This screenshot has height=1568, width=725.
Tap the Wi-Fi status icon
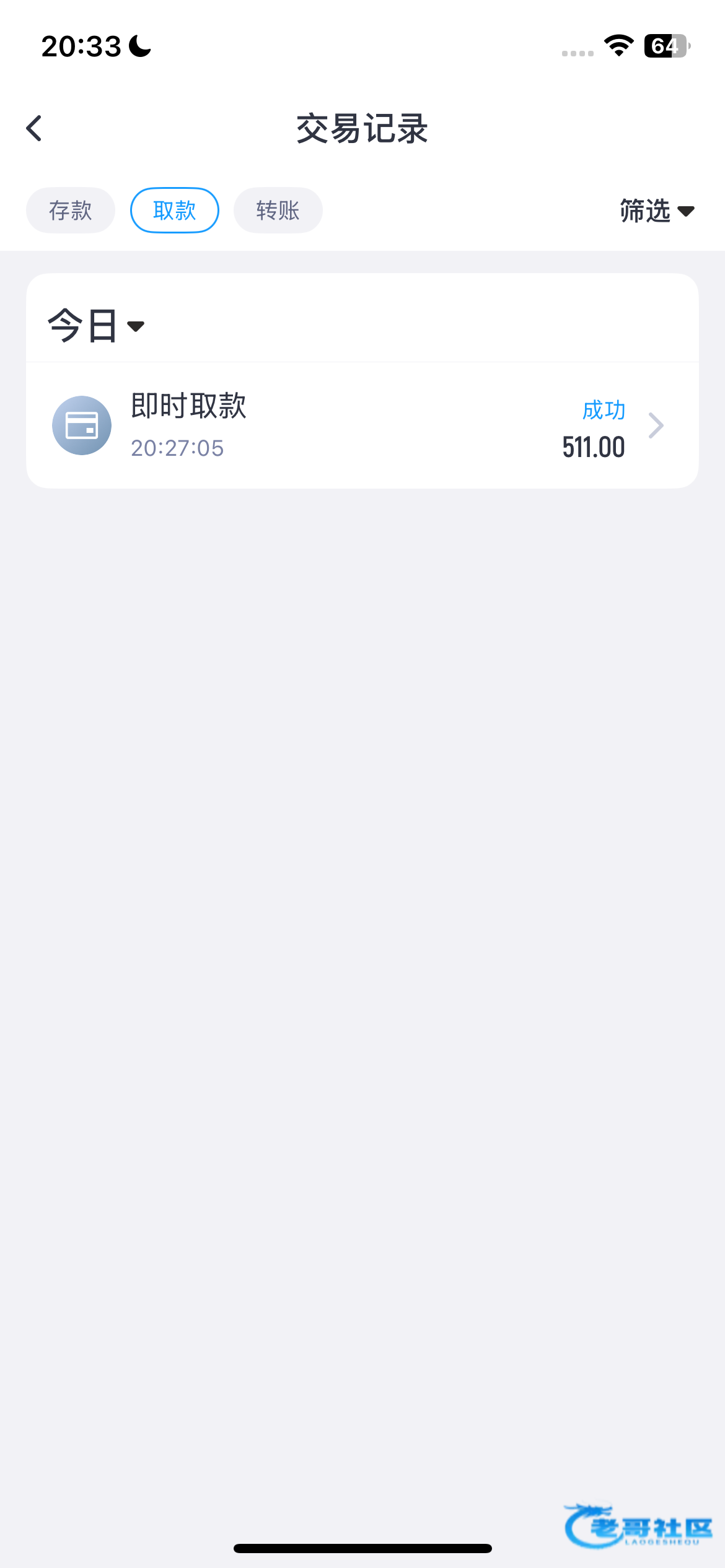(x=618, y=46)
